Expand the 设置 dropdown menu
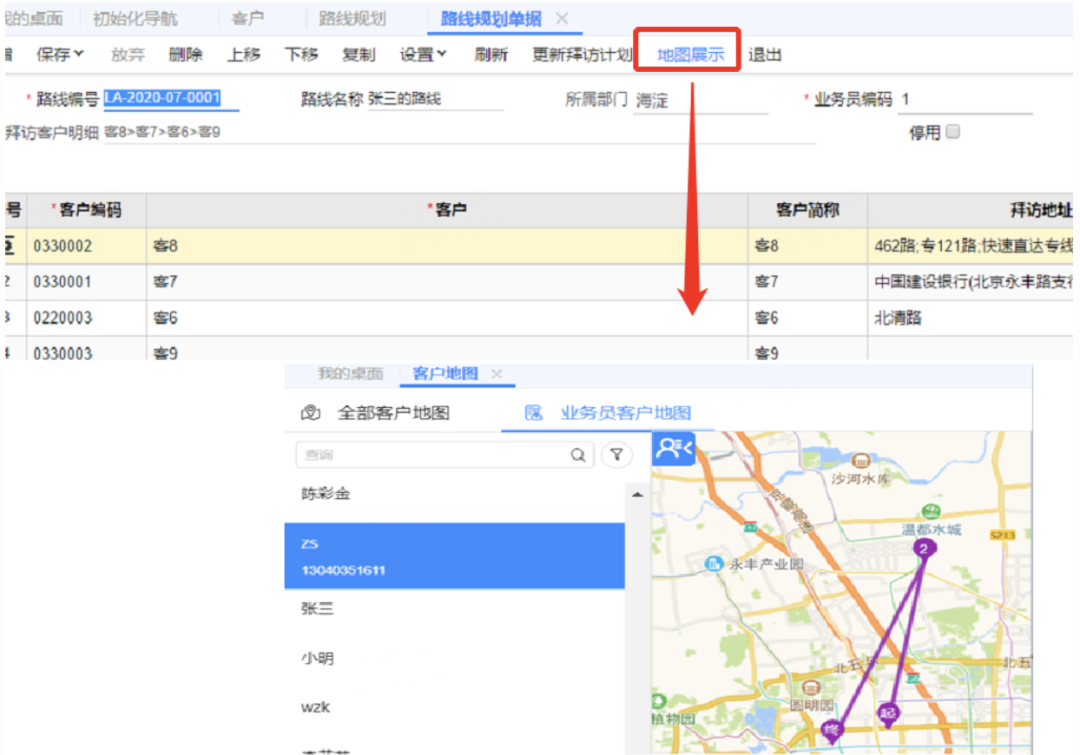 423,55
